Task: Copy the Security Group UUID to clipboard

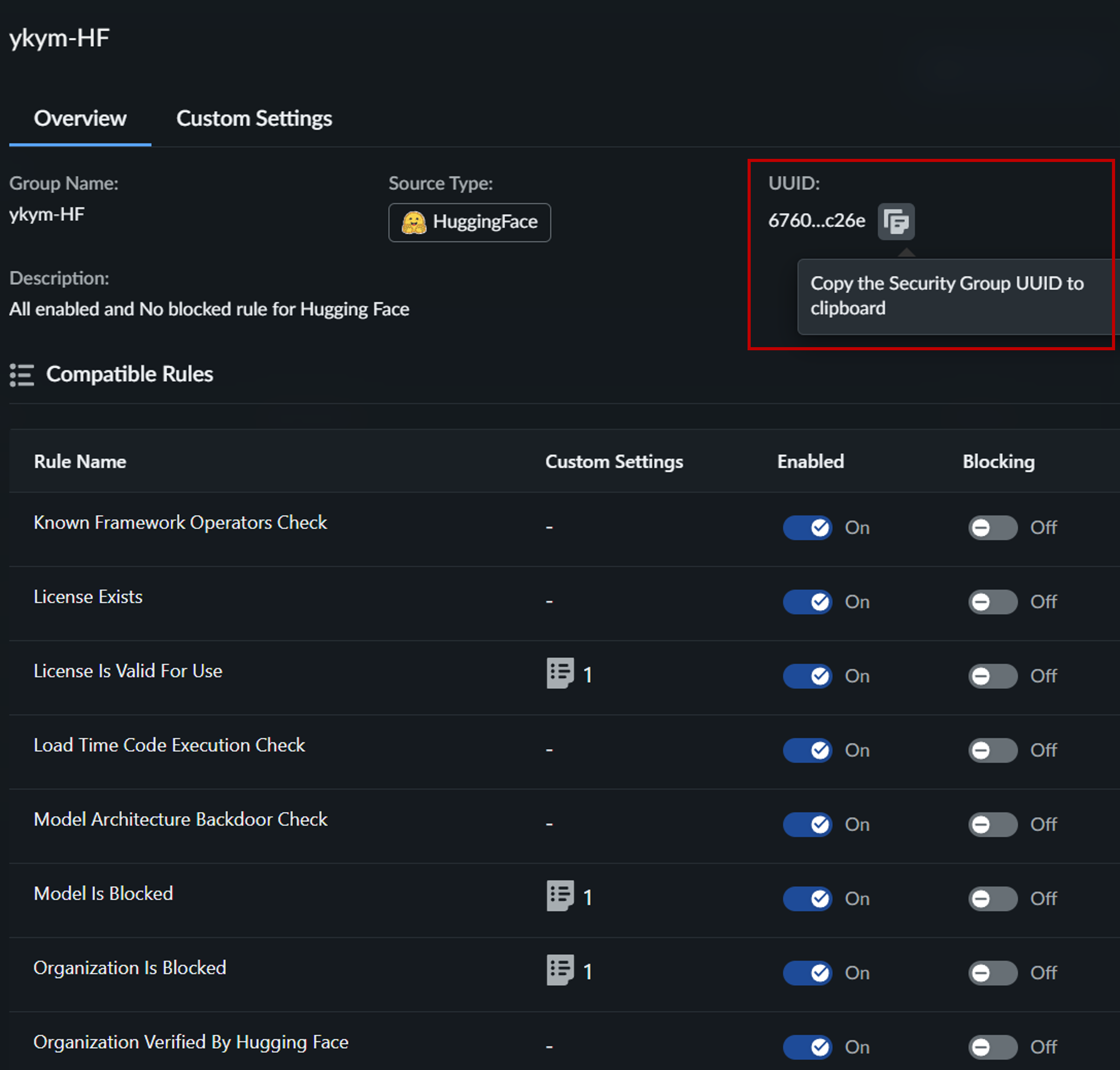Action: click(895, 221)
